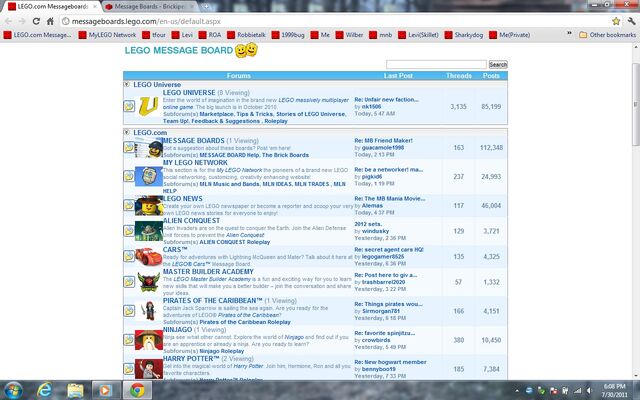Open the Windows Start button

pos(13,391)
